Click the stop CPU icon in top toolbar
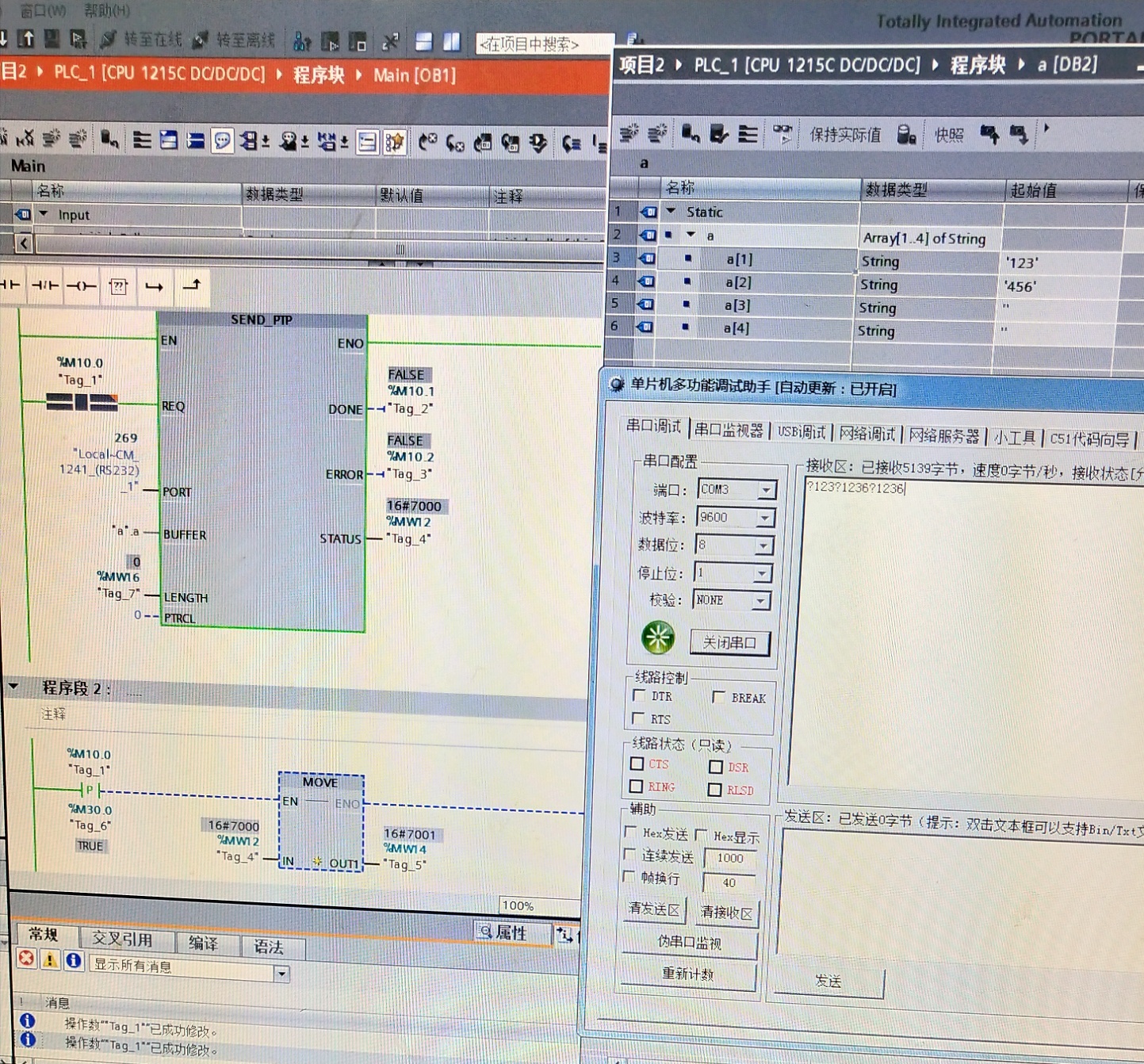 tap(358, 41)
